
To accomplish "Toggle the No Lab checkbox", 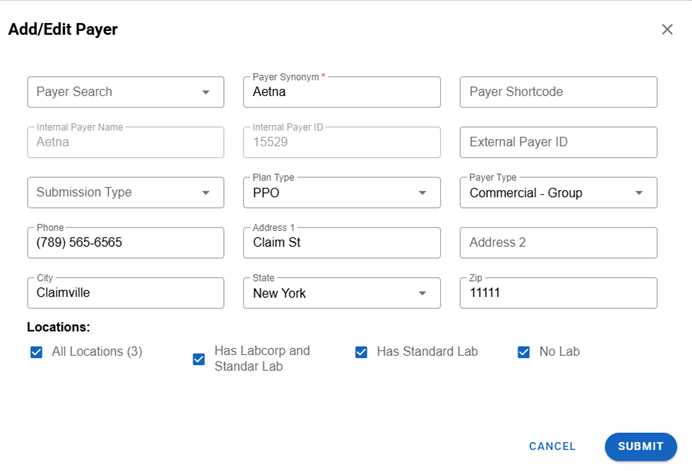I will click(523, 352).
